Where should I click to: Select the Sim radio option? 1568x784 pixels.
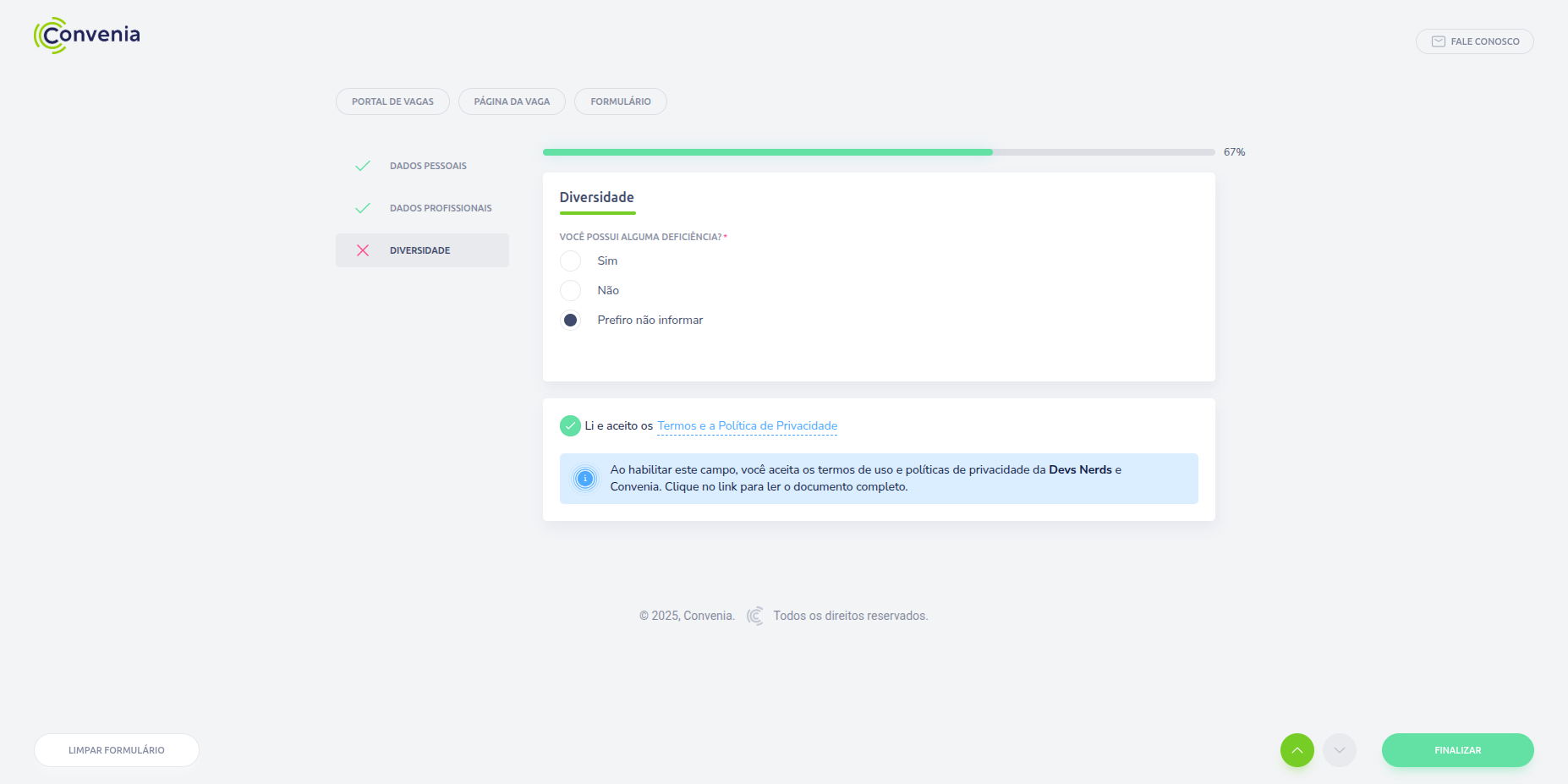tap(571, 260)
